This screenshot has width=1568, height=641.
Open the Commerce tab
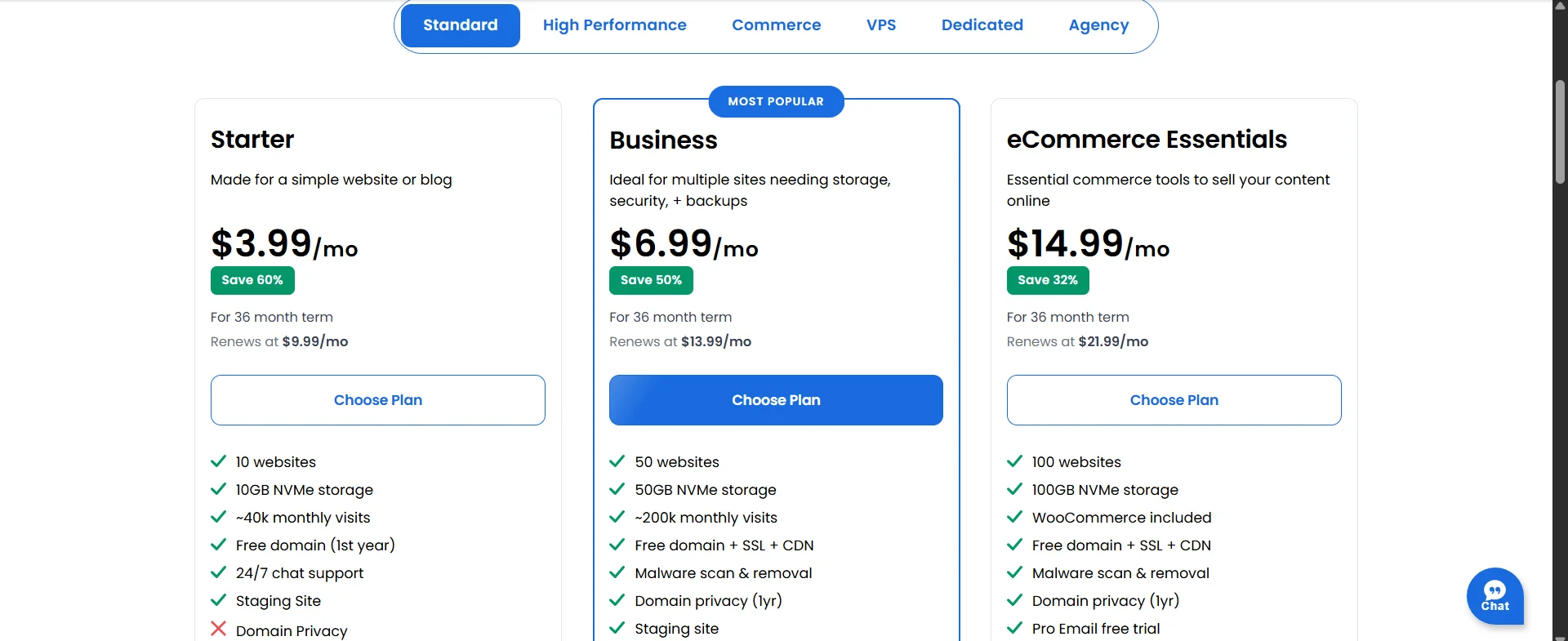coord(776,25)
